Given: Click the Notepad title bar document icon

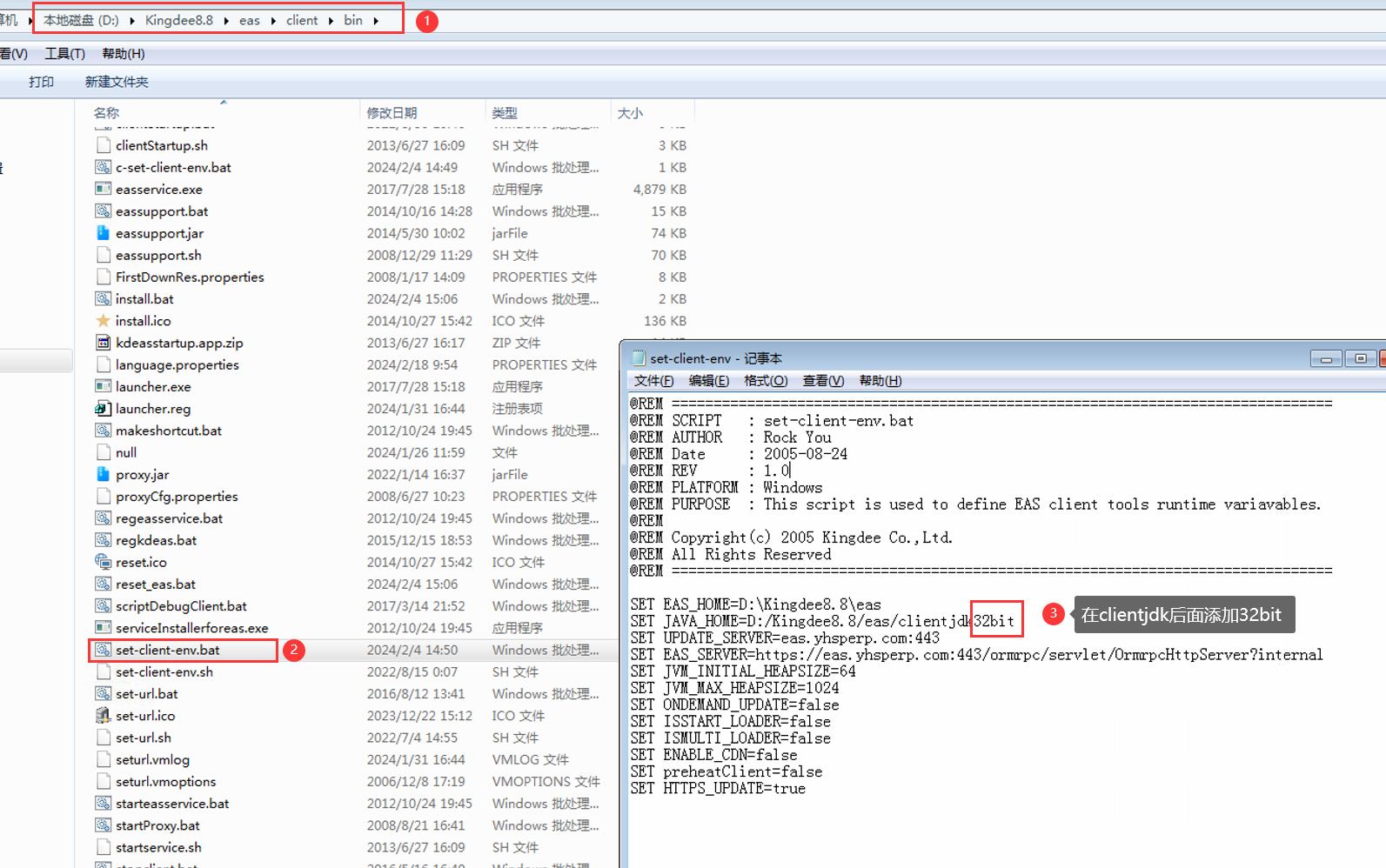Looking at the screenshot, I should point(639,357).
